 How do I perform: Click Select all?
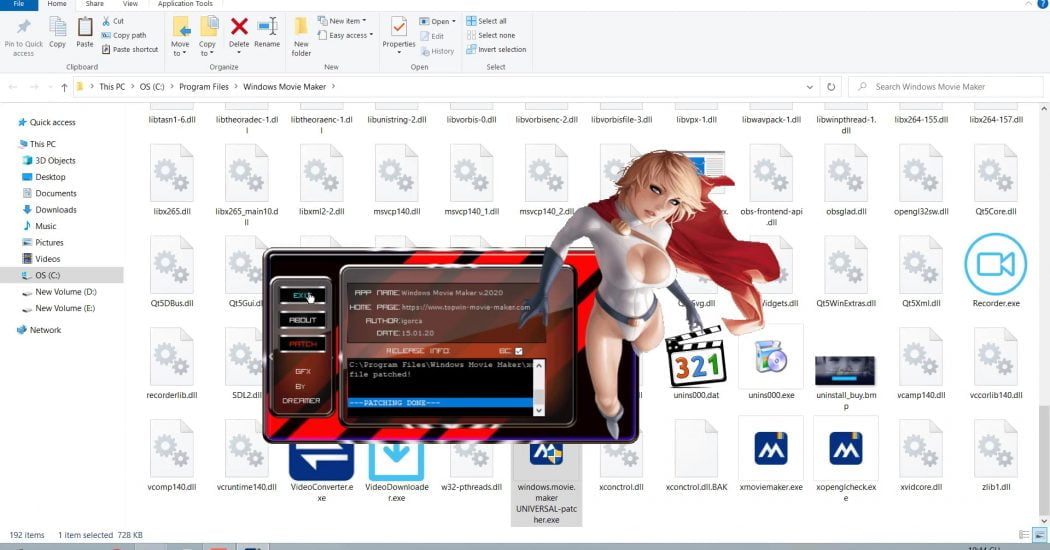tap(487, 21)
